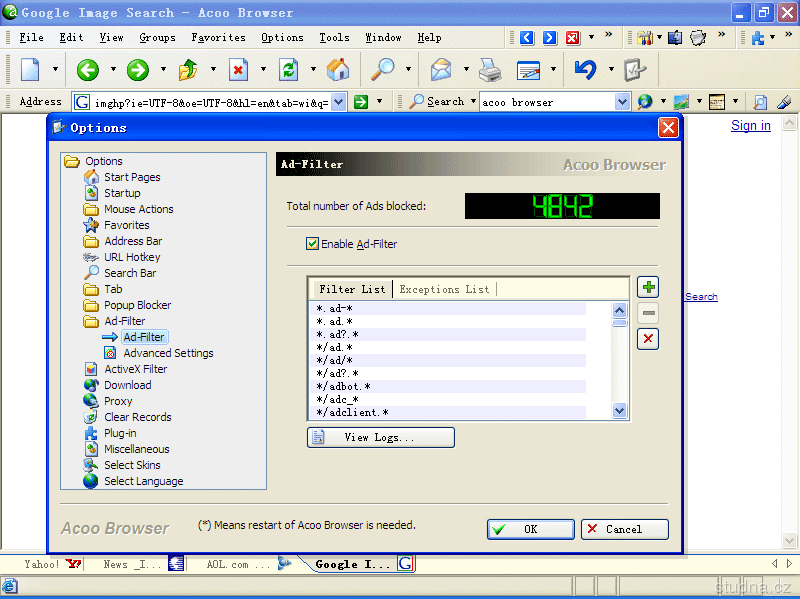Screen dimensions: 800x599
Task: Click OK to confirm options
Action: [x=531, y=530]
